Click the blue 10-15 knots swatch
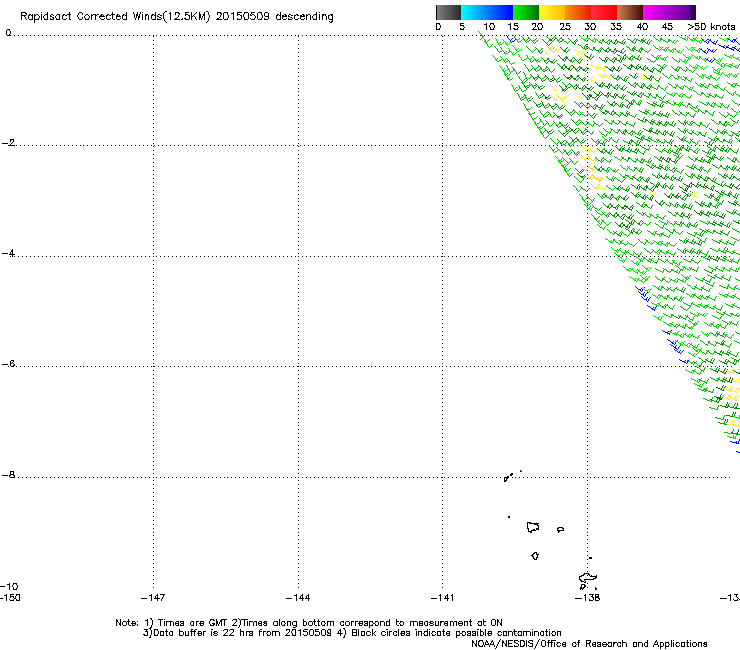740x650 pixels. (500, 12)
